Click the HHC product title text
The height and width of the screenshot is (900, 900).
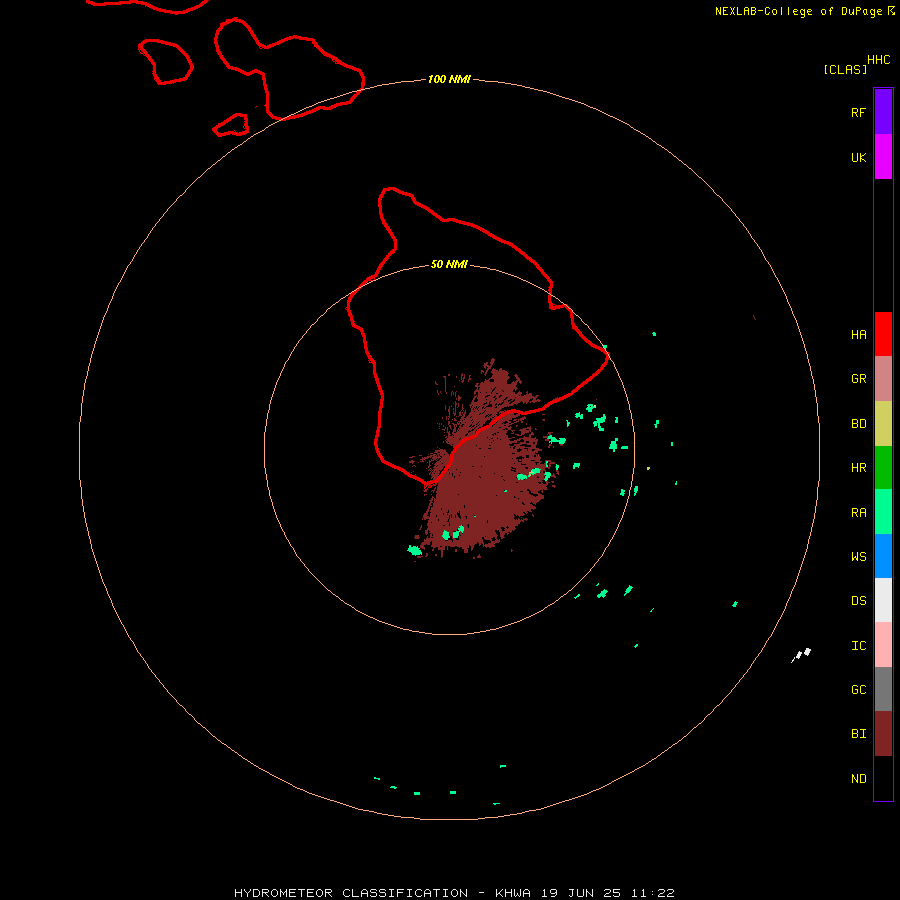[878, 60]
